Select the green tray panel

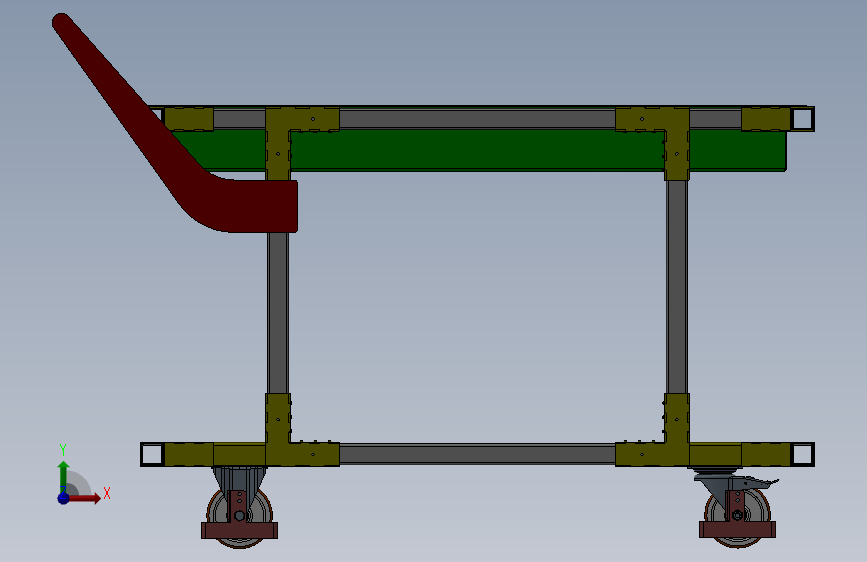[476, 150]
